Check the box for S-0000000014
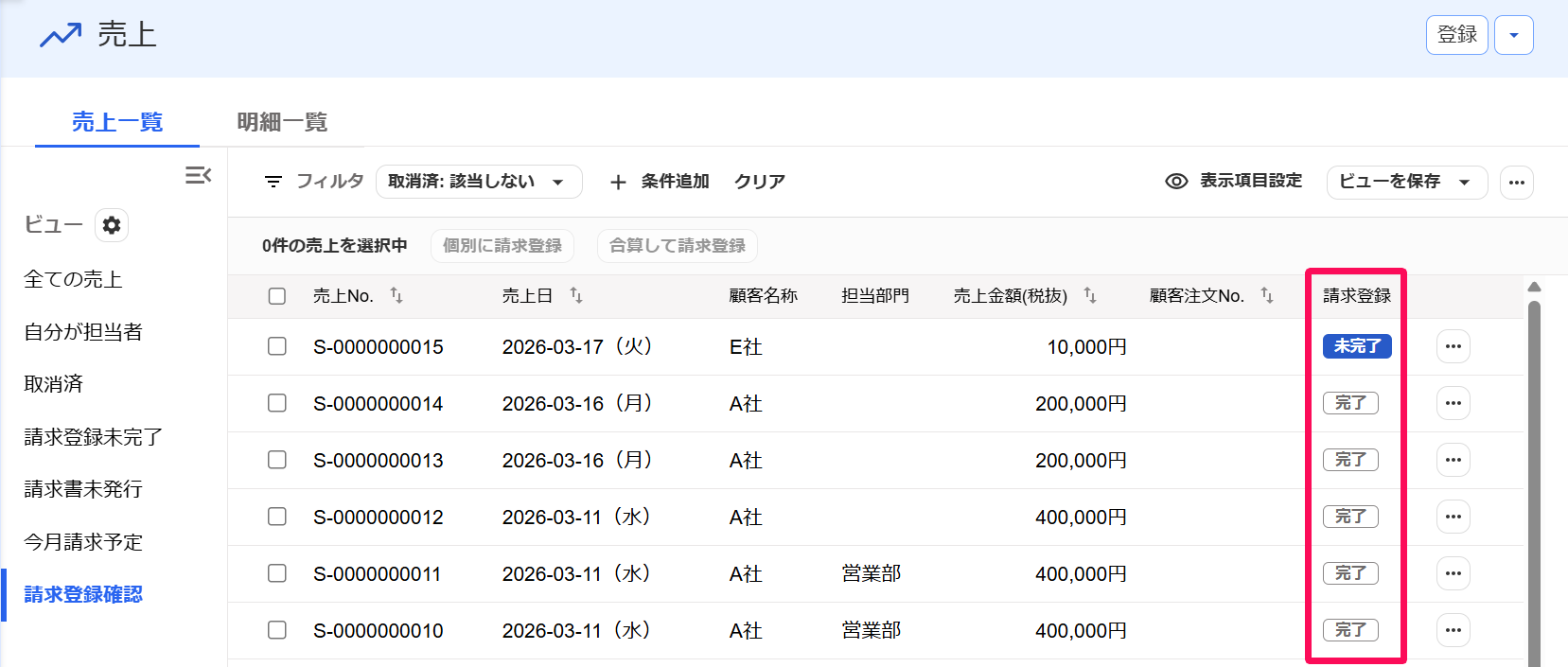1568x667 pixels. pos(277,403)
